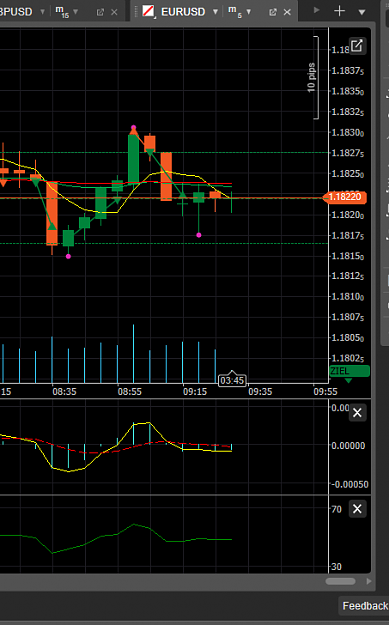Click the 1.18300 price axis label

point(348,133)
